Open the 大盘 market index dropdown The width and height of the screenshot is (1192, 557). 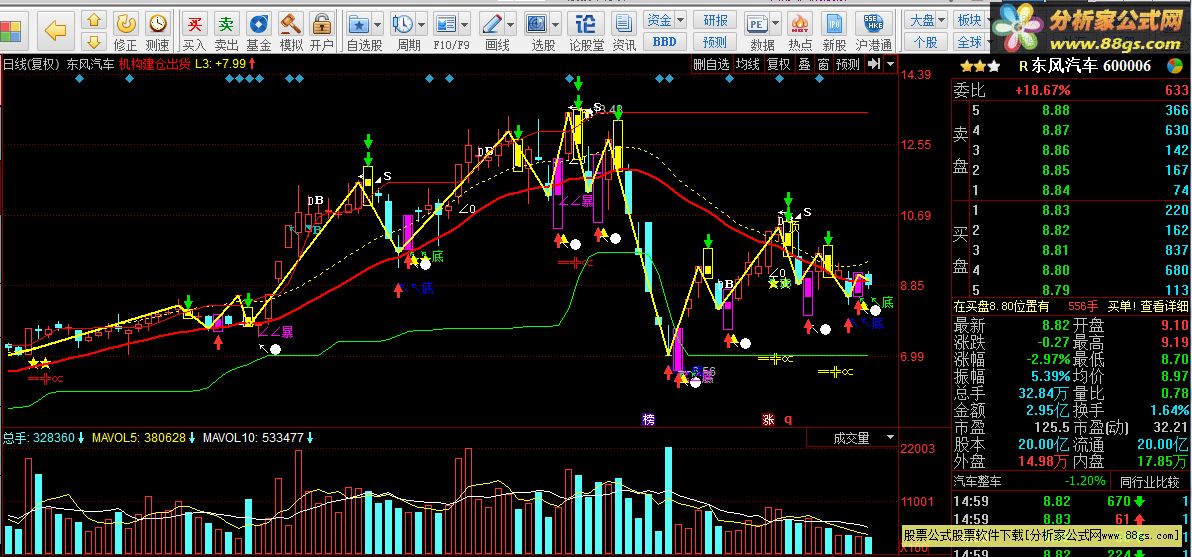click(927, 20)
